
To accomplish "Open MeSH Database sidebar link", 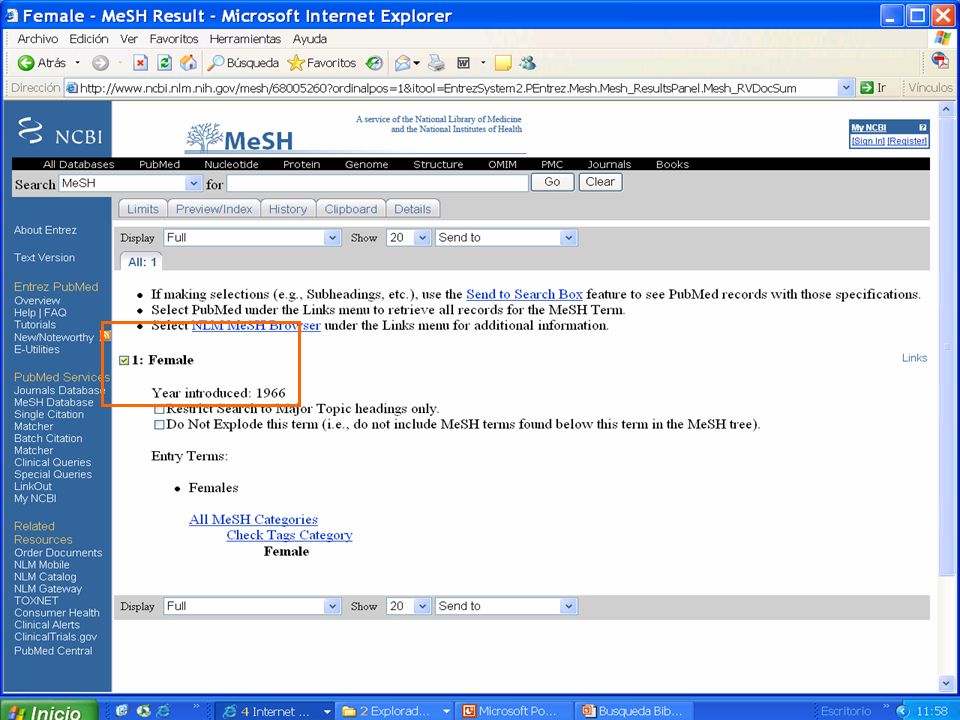I will [54, 402].
